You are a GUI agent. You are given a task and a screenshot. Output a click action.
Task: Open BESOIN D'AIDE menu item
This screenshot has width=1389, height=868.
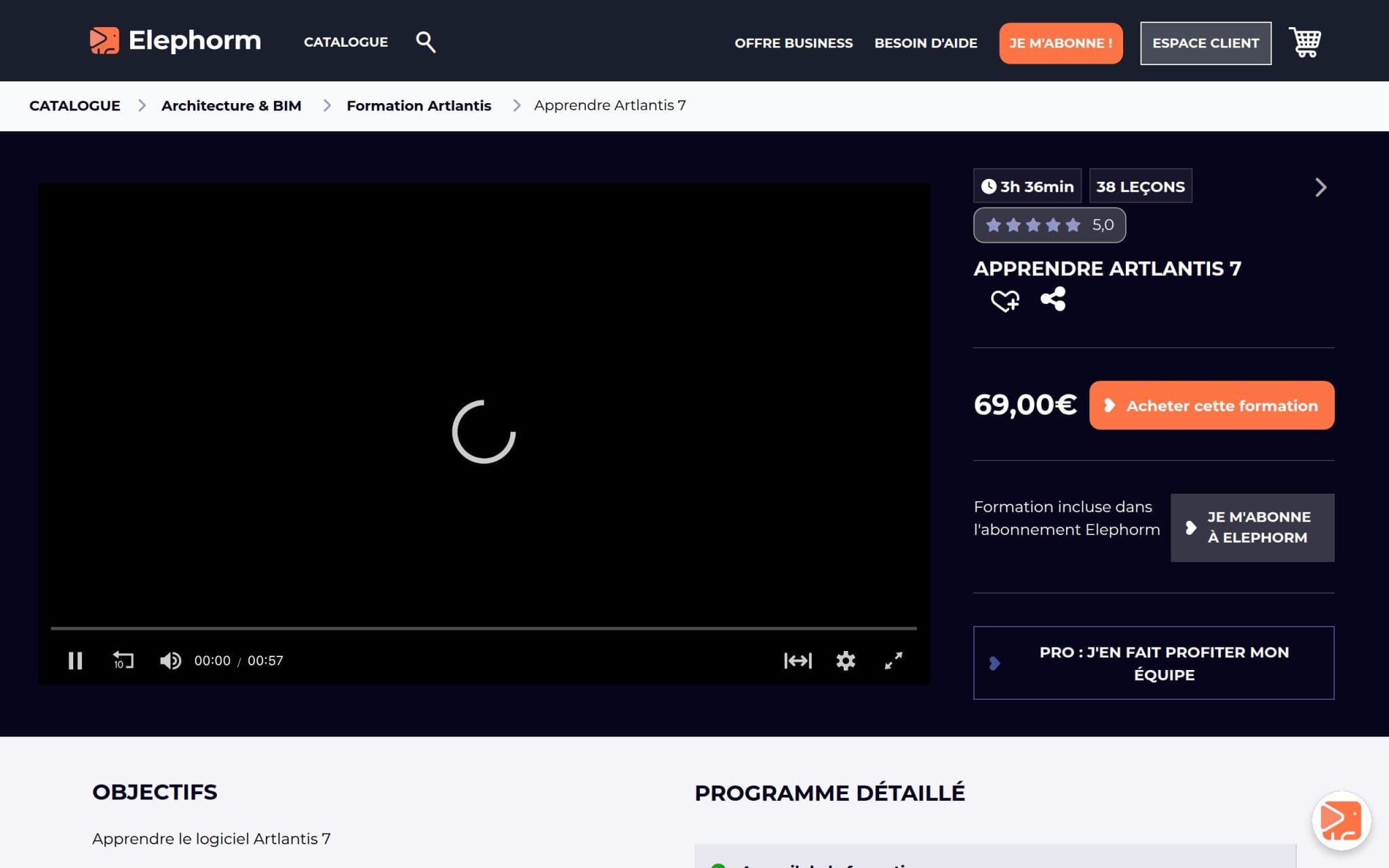pyautogui.click(x=926, y=43)
